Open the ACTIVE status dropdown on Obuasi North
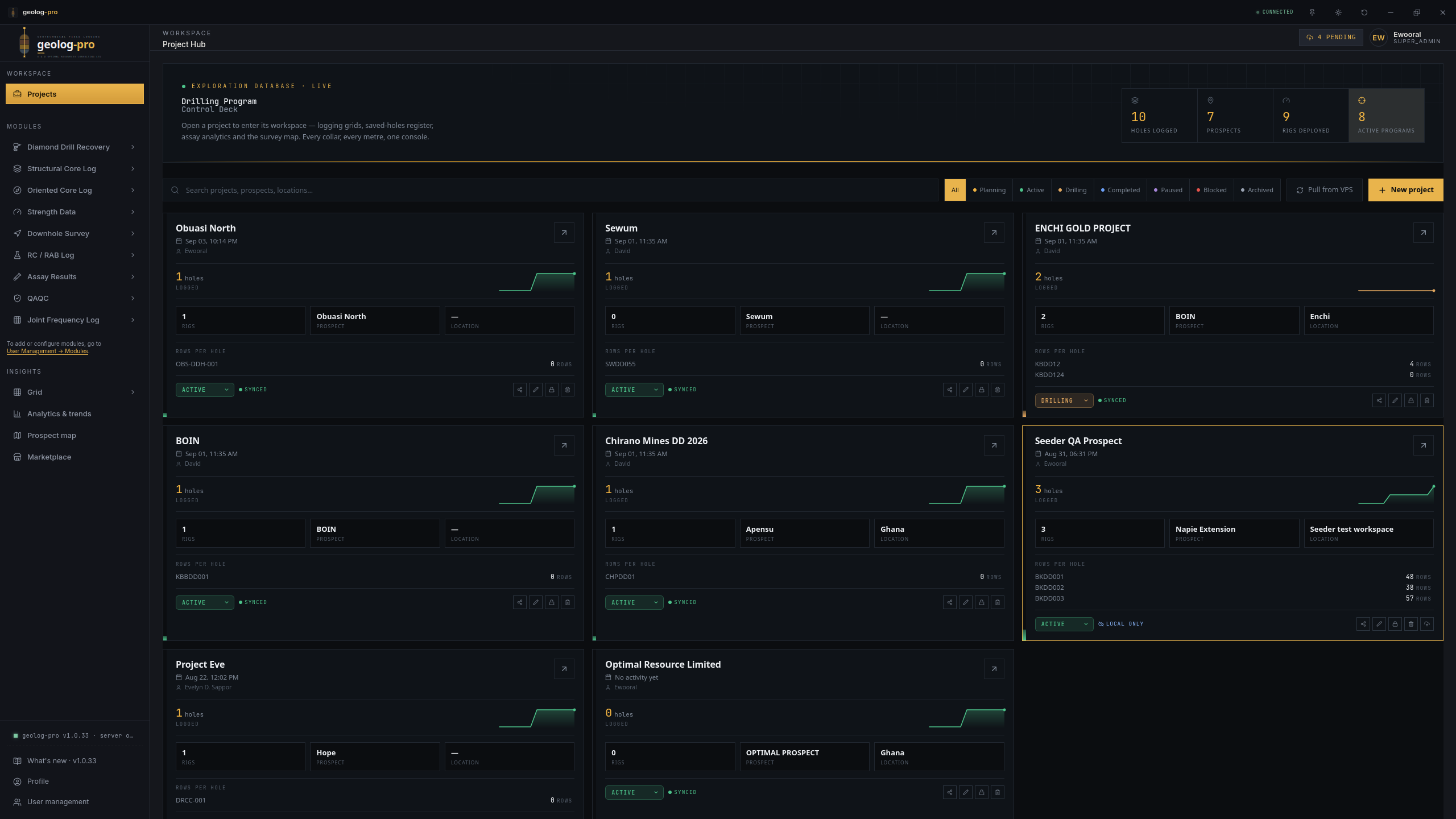 click(205, 390)
